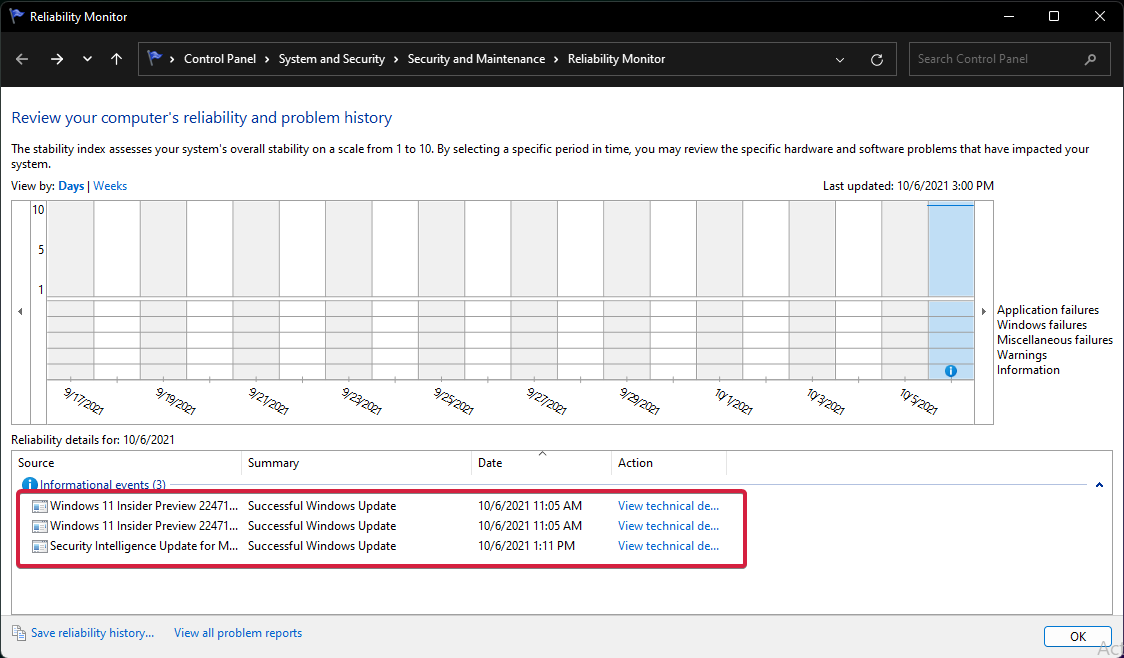Screen dimensions: 1124x658
Task: Refresh the Reliability Monitor page
Action: click(877, 59)
